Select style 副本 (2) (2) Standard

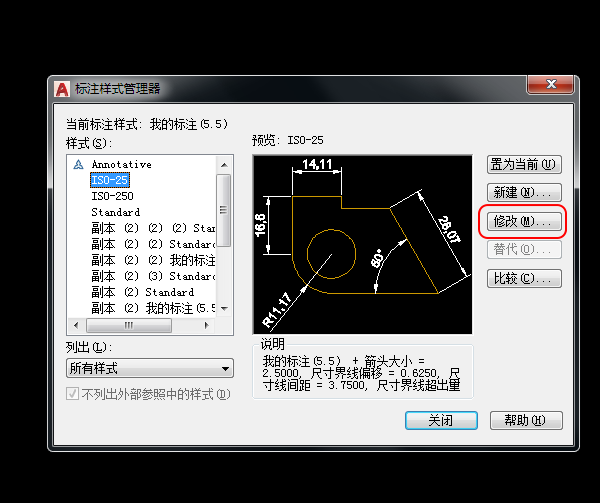pyautogui.click(x=153, y=244)
